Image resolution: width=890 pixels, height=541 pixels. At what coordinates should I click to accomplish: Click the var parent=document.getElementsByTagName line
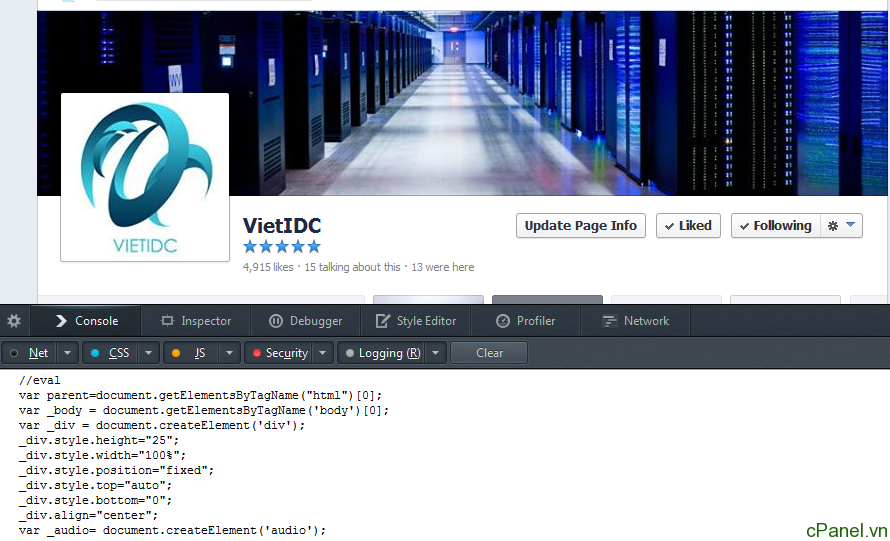[200, 395]
